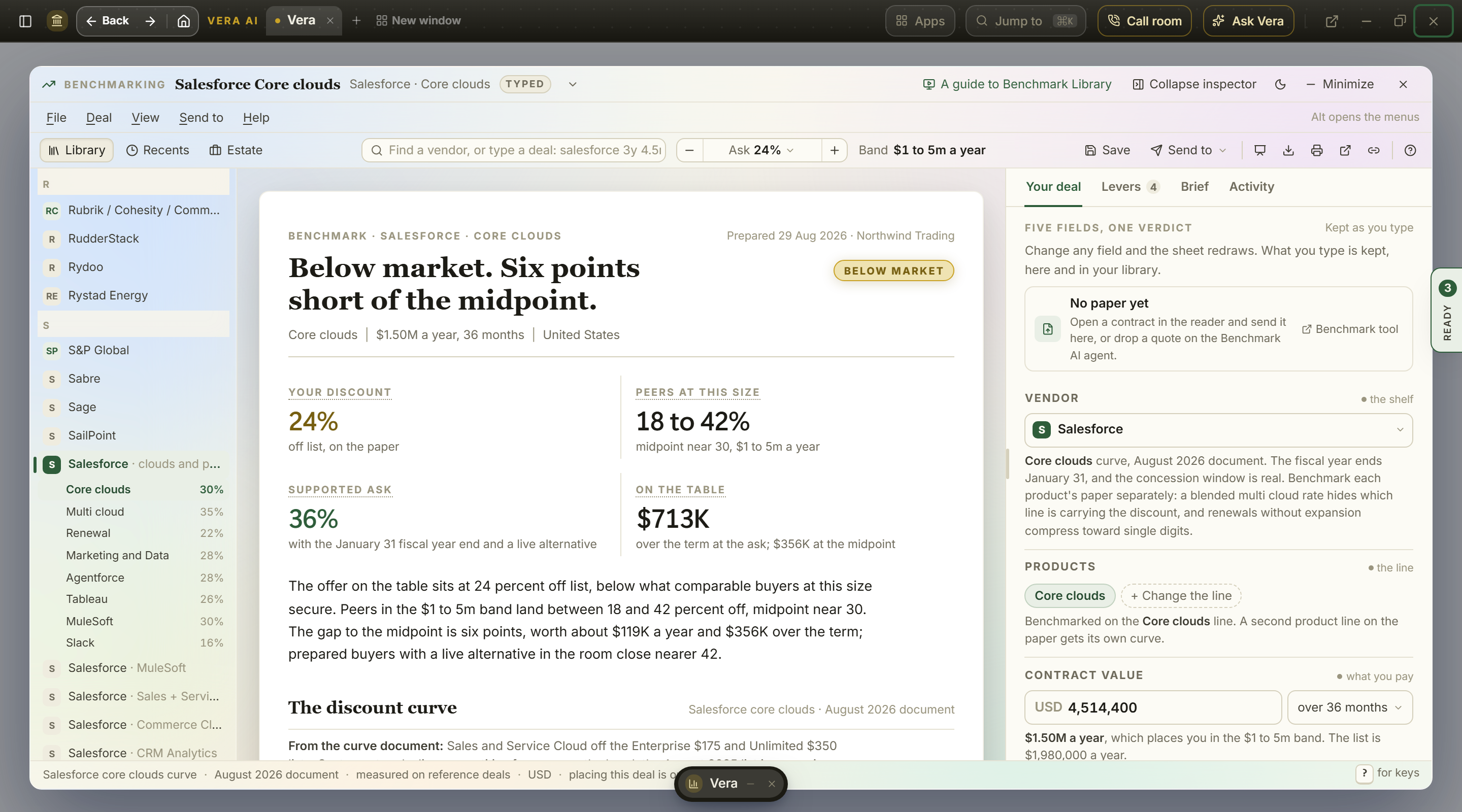Select Rubrik / Cohesity vendor row

click(134, 211)
